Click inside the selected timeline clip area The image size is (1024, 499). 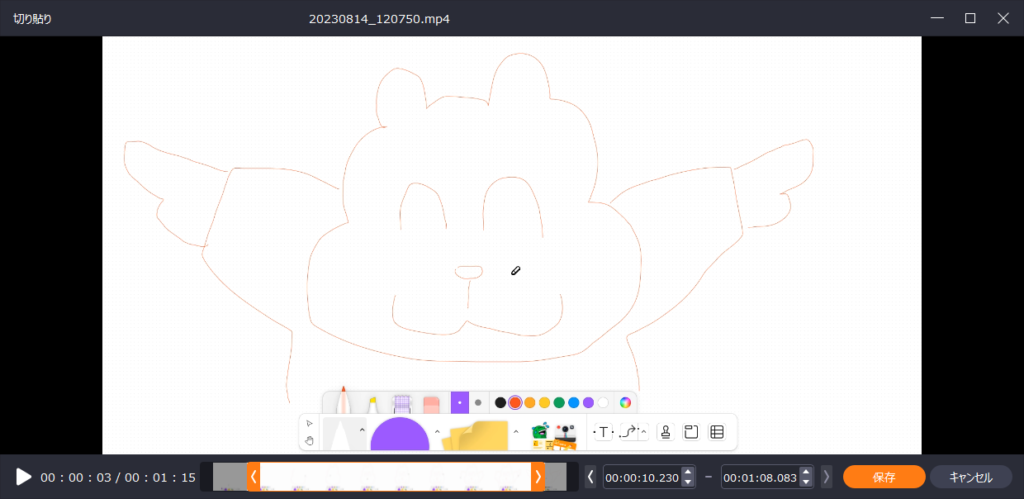click(396, 477)
